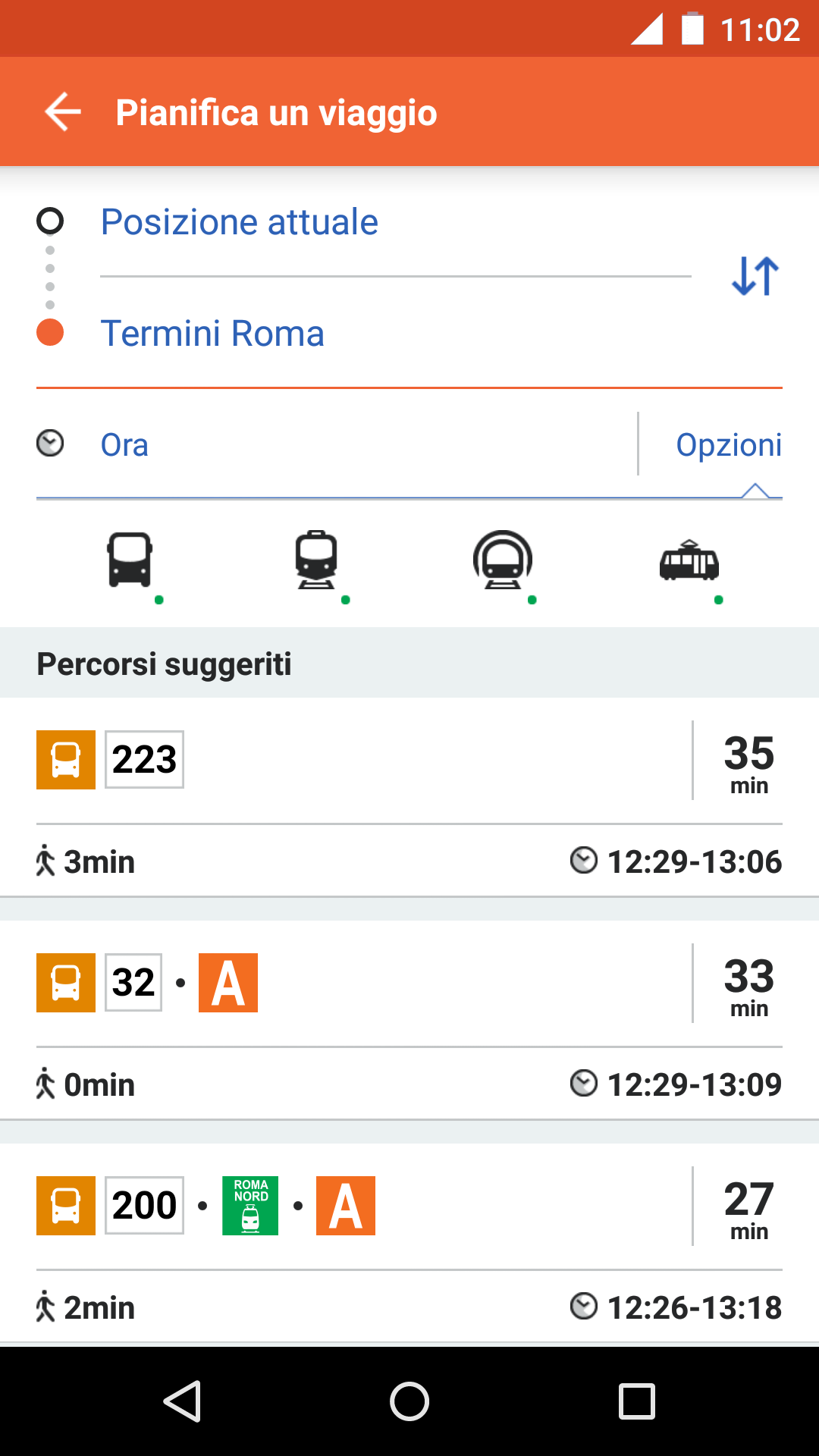Edit the Termini Roma destination field
The width and height of the screenshot is (819, 1456).
[x=213, y=334]
